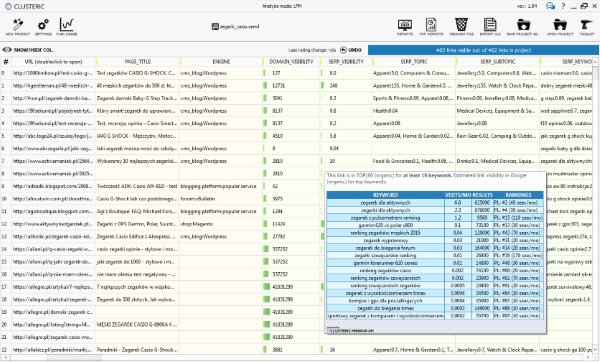Screen dimensions: 600x362
Task: Click the Clusteric logo in title bar
Action: click(24, 7)
